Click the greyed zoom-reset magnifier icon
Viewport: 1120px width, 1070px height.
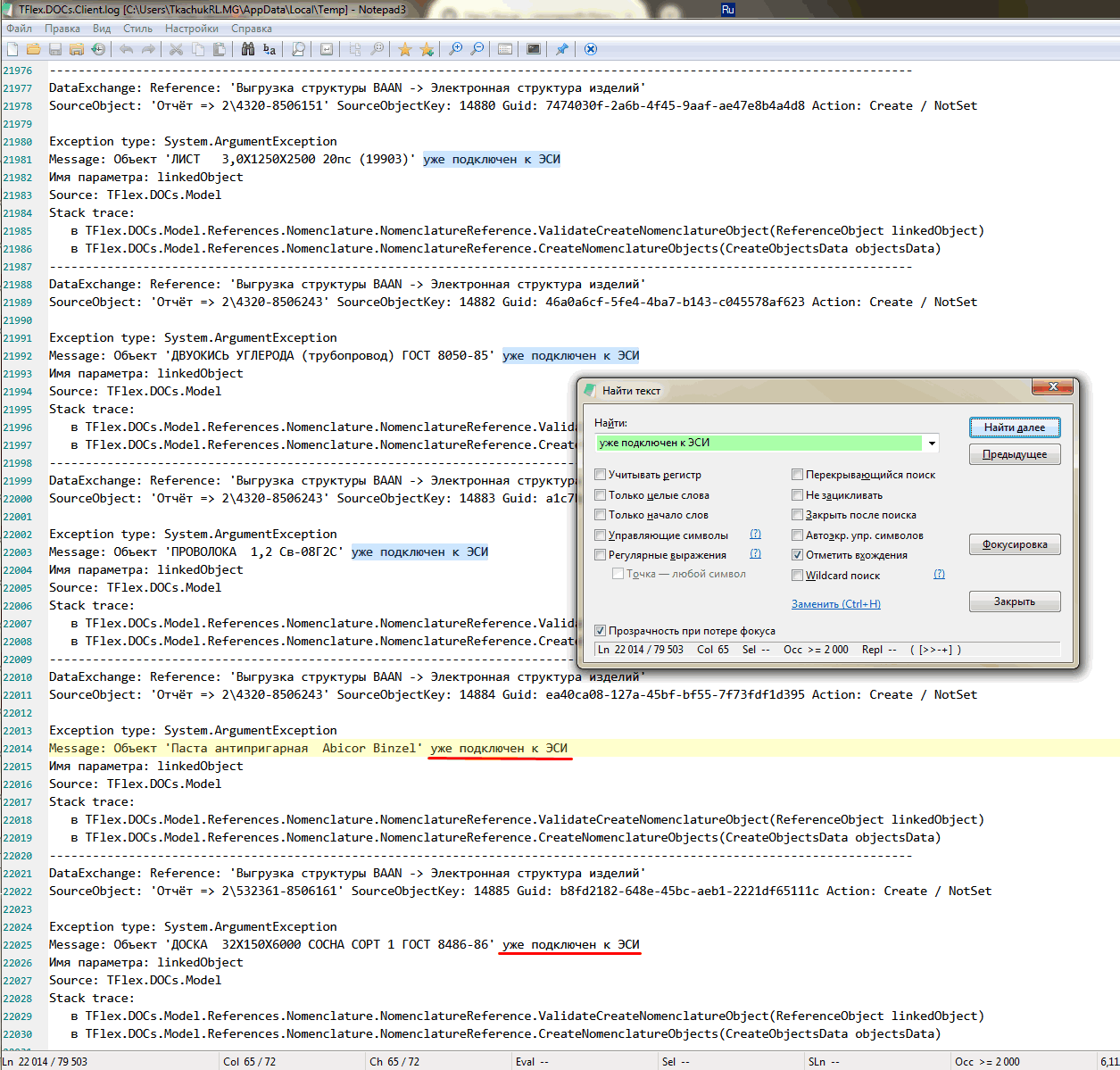[377, 49]
